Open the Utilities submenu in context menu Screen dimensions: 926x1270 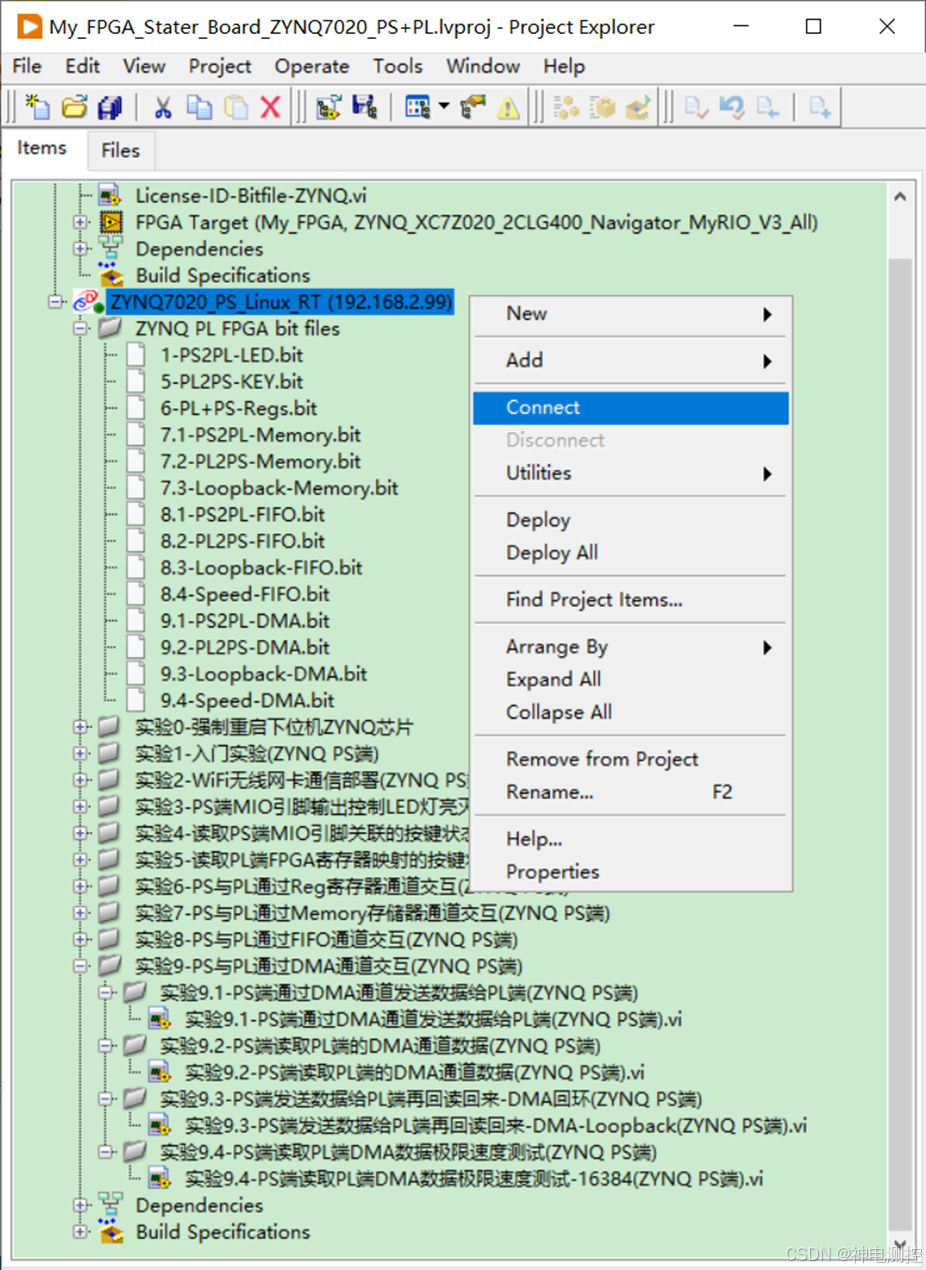click(x=632, y=473)
